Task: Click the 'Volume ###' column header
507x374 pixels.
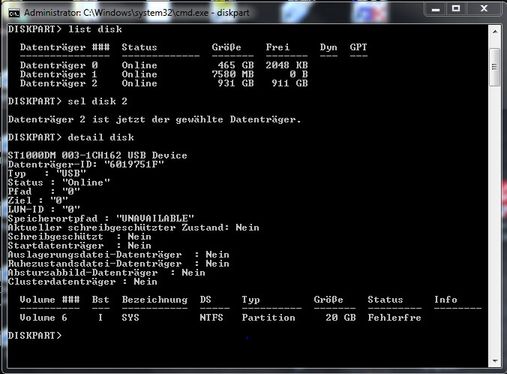Action: click(50, 299)
